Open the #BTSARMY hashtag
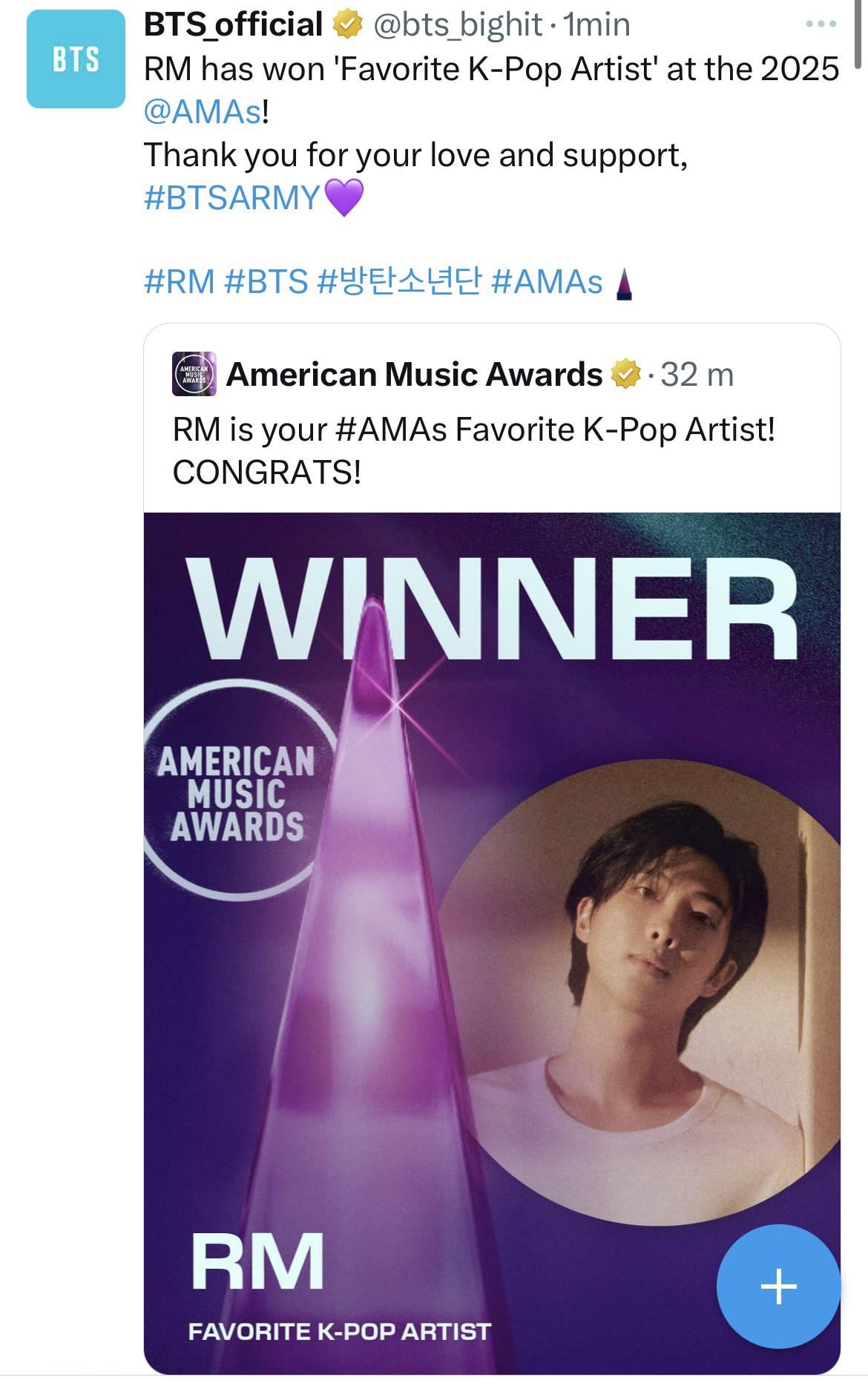868x1380 pixels. point(231,198)
